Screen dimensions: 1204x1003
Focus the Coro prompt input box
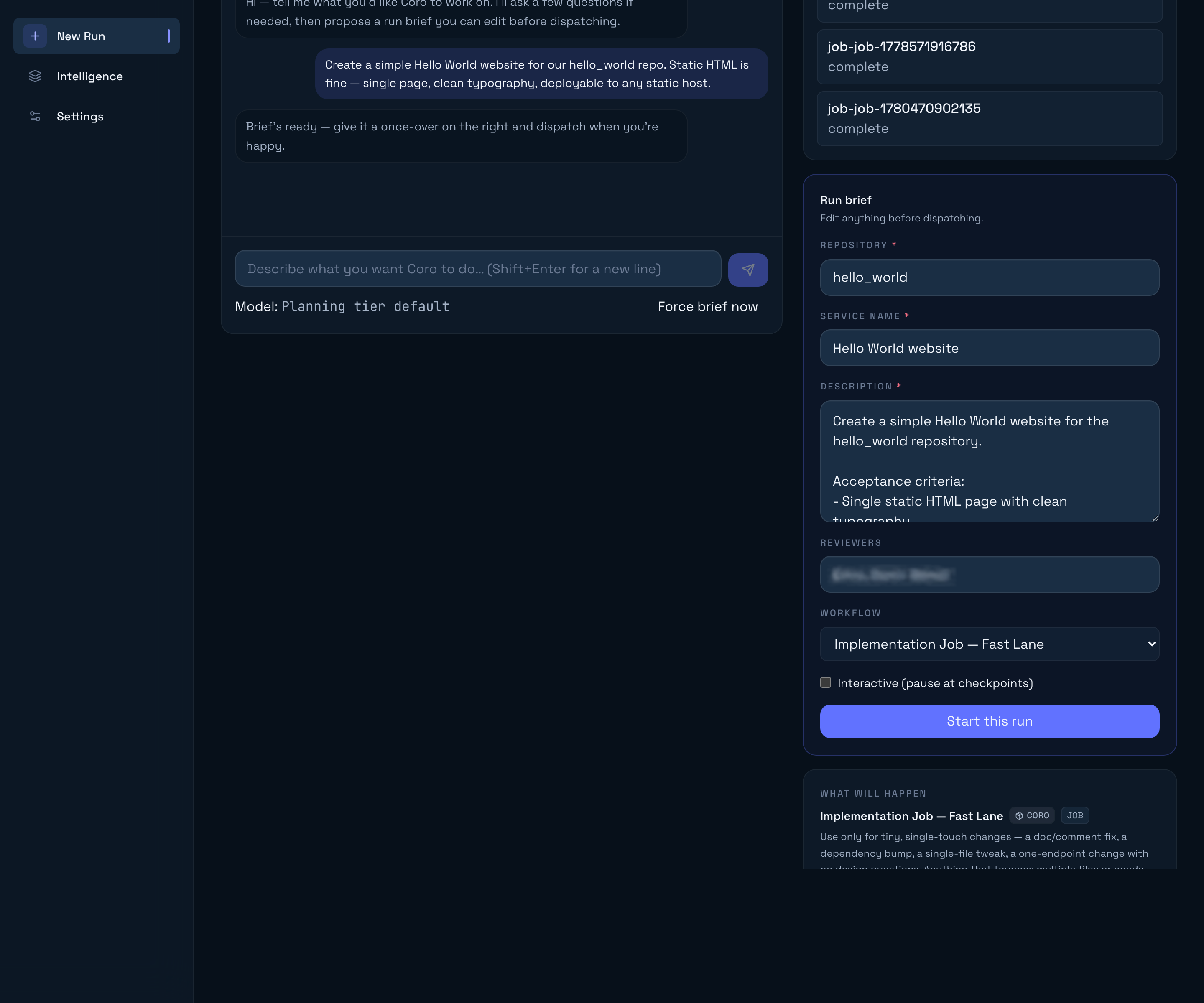478,268
